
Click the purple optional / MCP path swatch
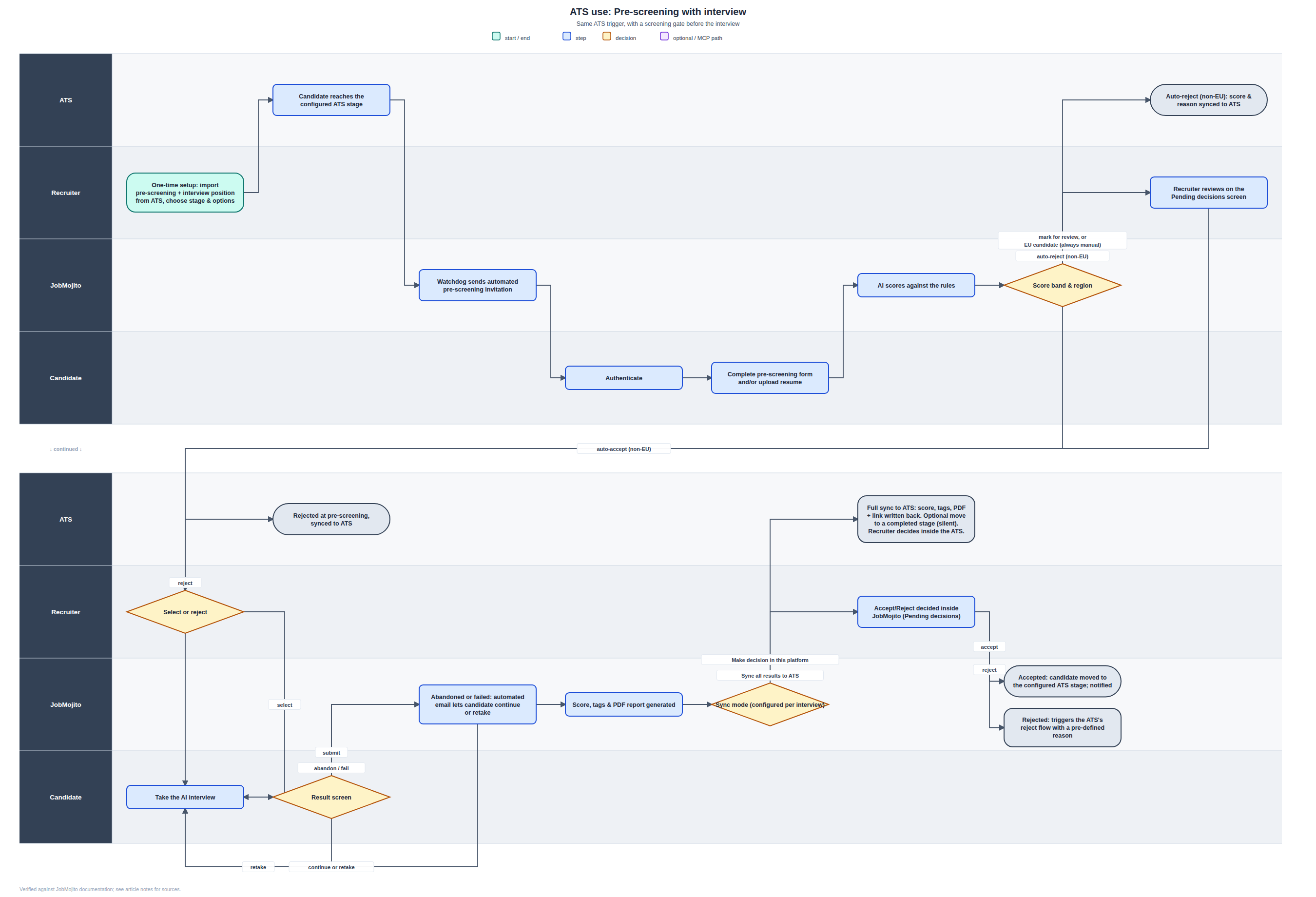[664, 36]
